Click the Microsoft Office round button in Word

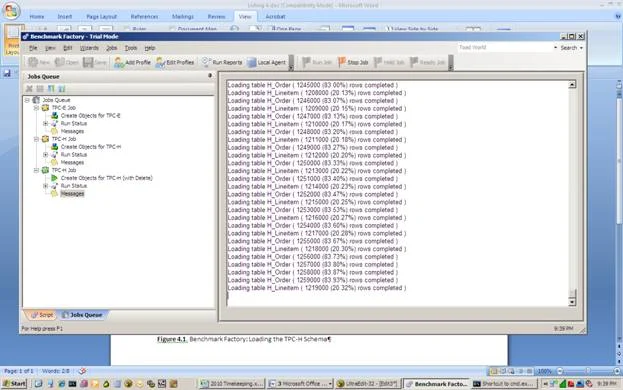(x=11, y=11)
